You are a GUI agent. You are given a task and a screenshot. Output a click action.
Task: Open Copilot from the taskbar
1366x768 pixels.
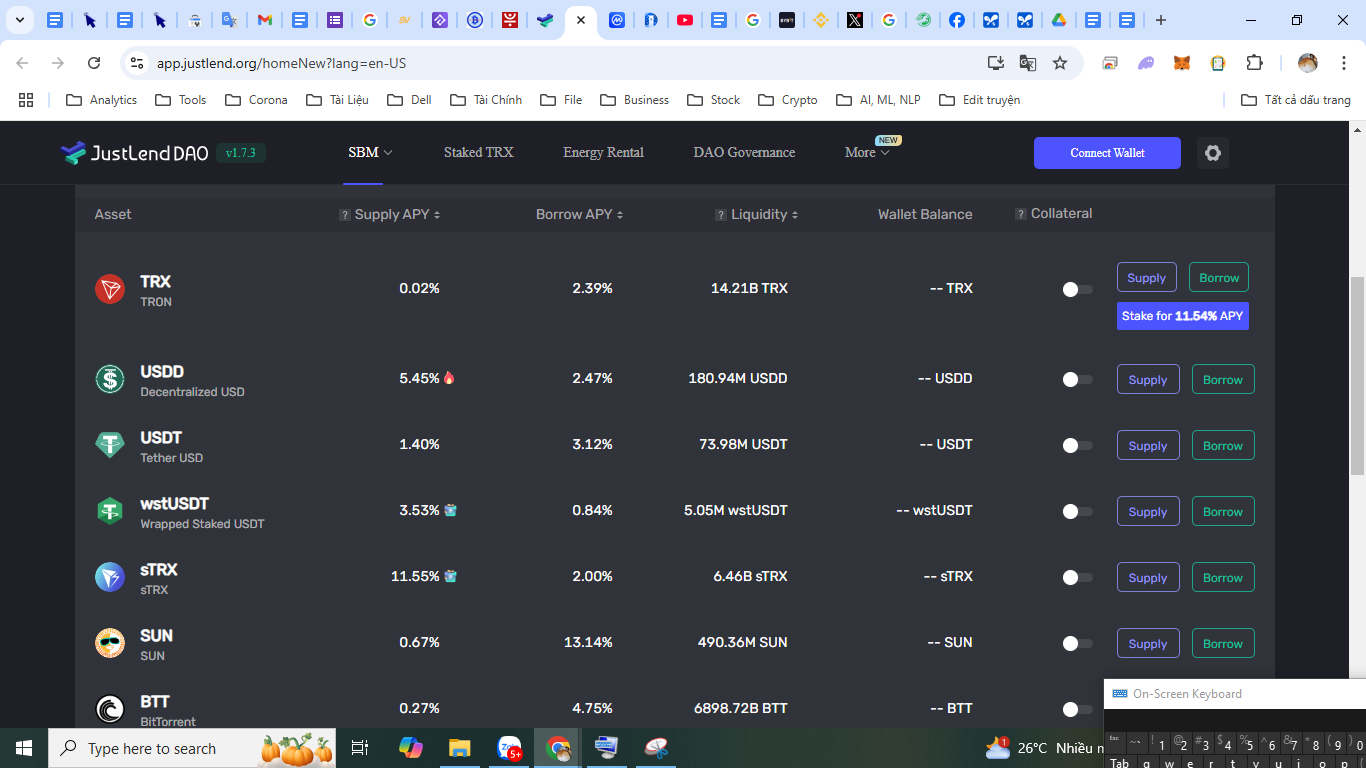410,748
